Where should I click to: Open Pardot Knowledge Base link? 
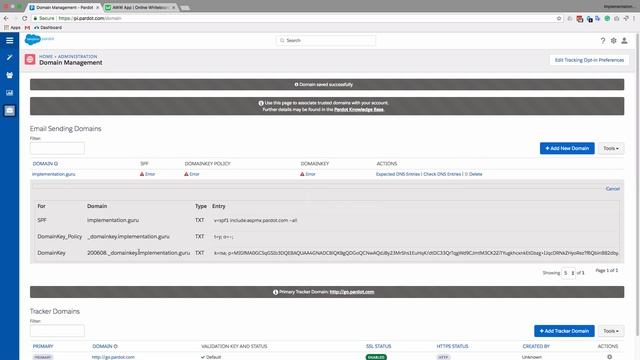pos(359,109)
